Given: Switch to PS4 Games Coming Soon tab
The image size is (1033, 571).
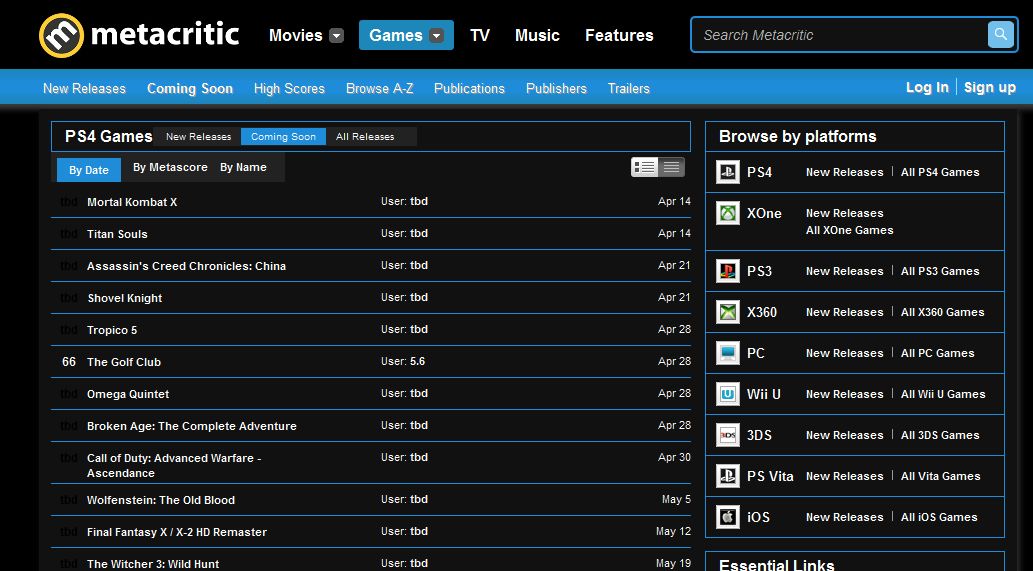Looking at the screenshot, I should click(283, 136).
